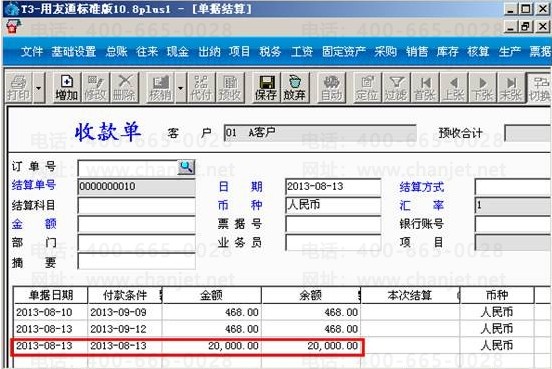
Task: Click the 币种 field showing 人民币
Action: (x=333, y=205)
